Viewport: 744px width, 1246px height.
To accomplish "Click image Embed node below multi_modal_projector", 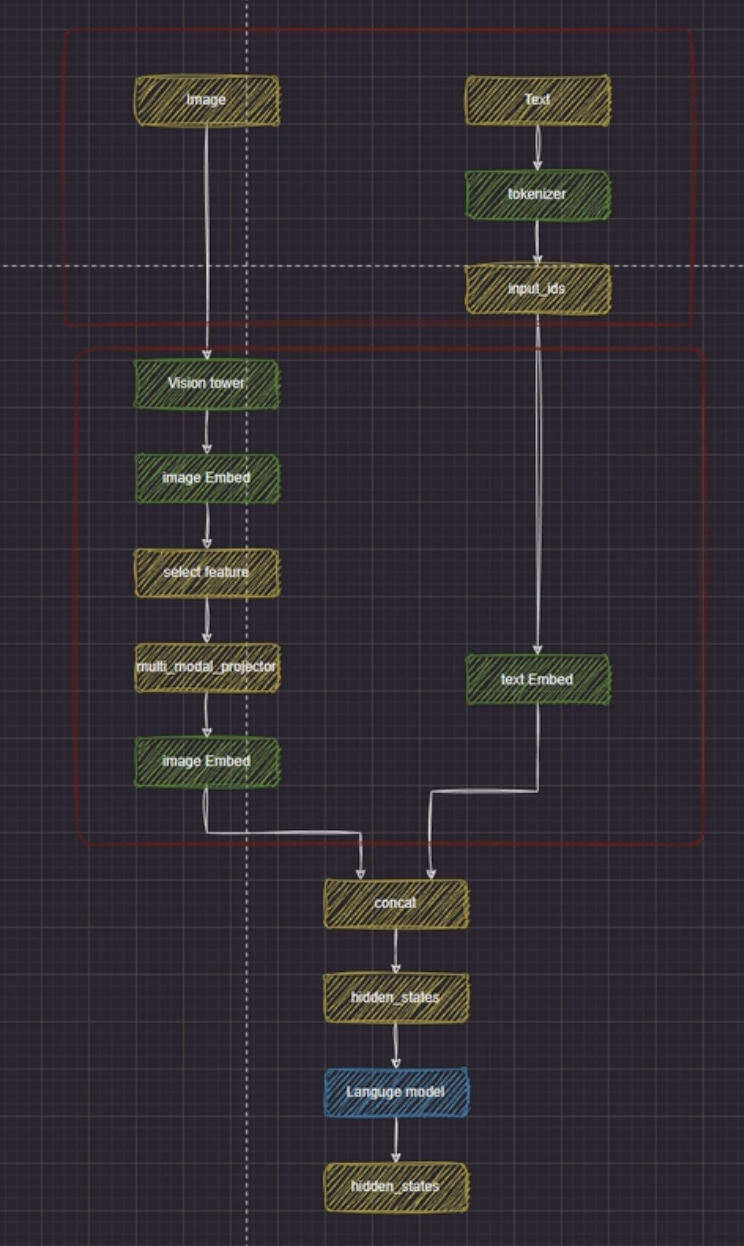I will [x=207, y=761].
